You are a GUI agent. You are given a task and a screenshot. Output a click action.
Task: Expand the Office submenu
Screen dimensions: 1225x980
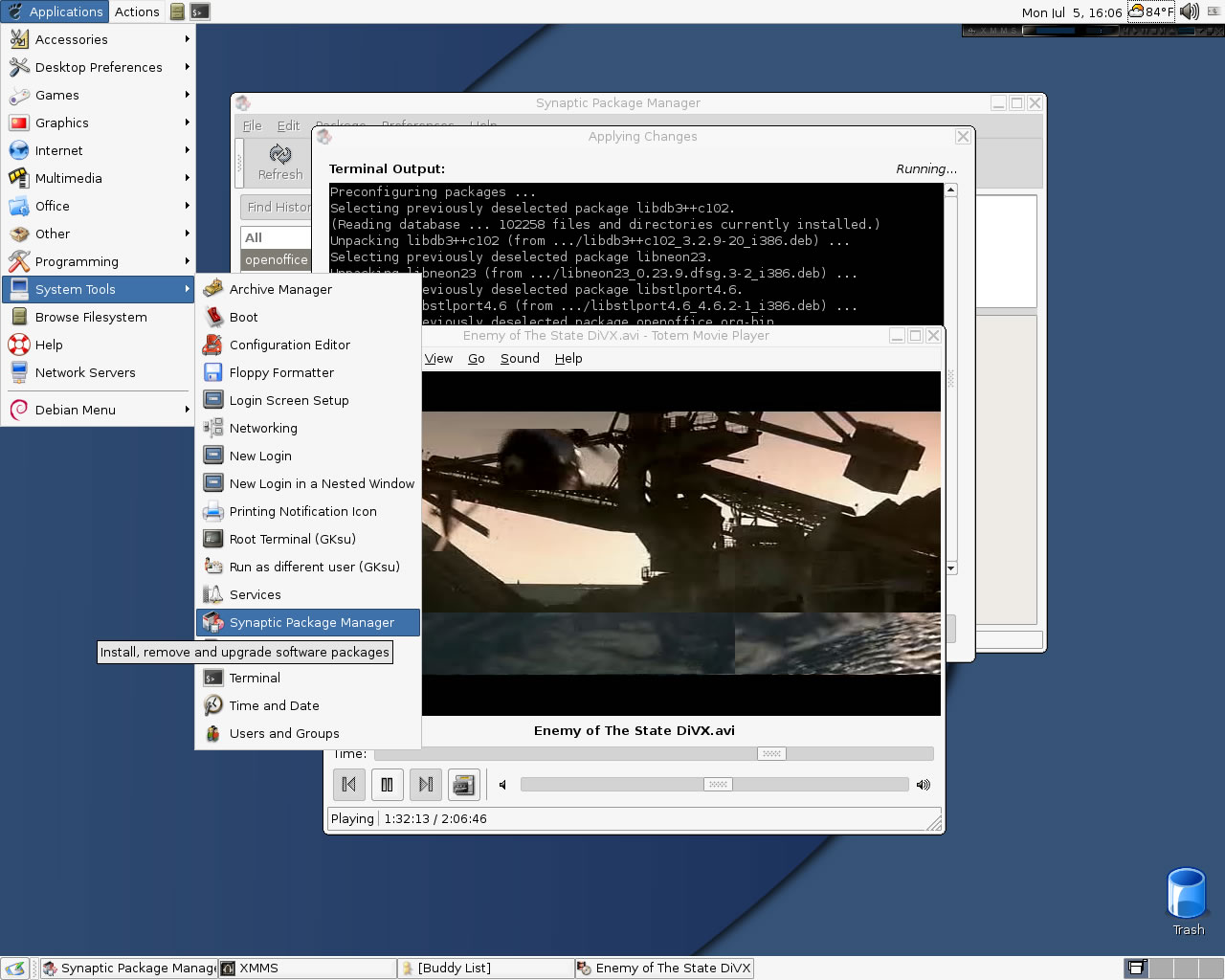(98, 206)
